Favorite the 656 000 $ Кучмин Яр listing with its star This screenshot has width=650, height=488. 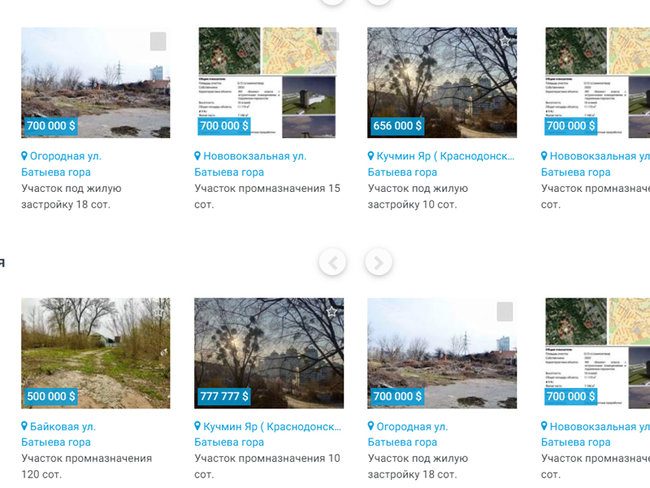(504, 41)
